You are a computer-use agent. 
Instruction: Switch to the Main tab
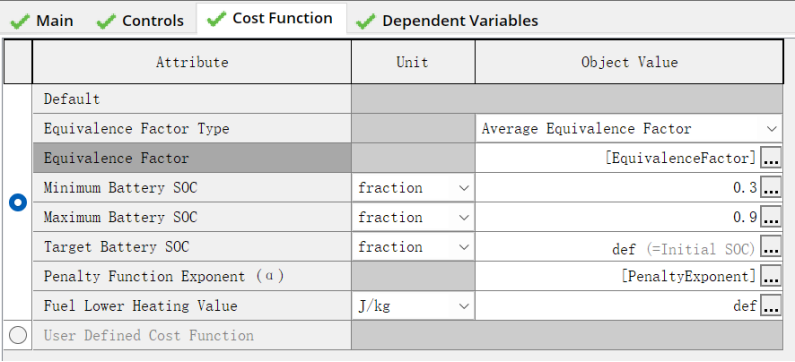[43, 21]
